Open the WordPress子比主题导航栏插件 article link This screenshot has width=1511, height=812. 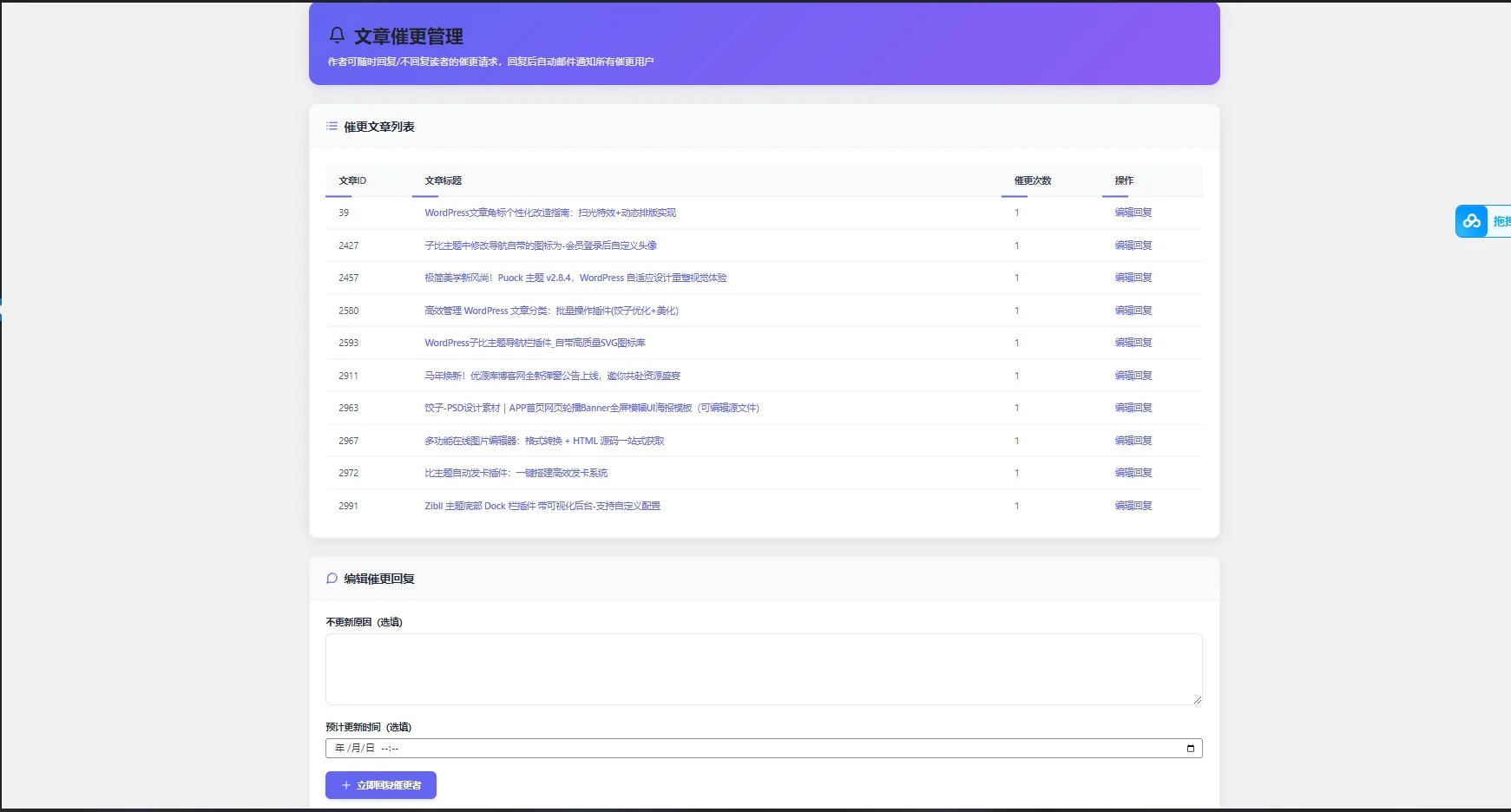[535, 343]
